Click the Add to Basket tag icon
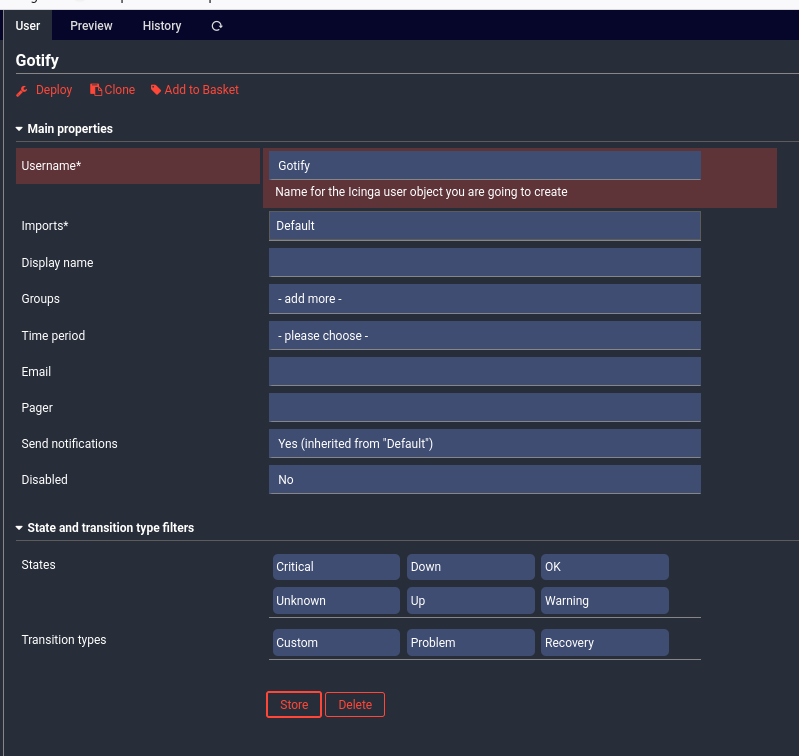The image size is (799, 756). 156,90
